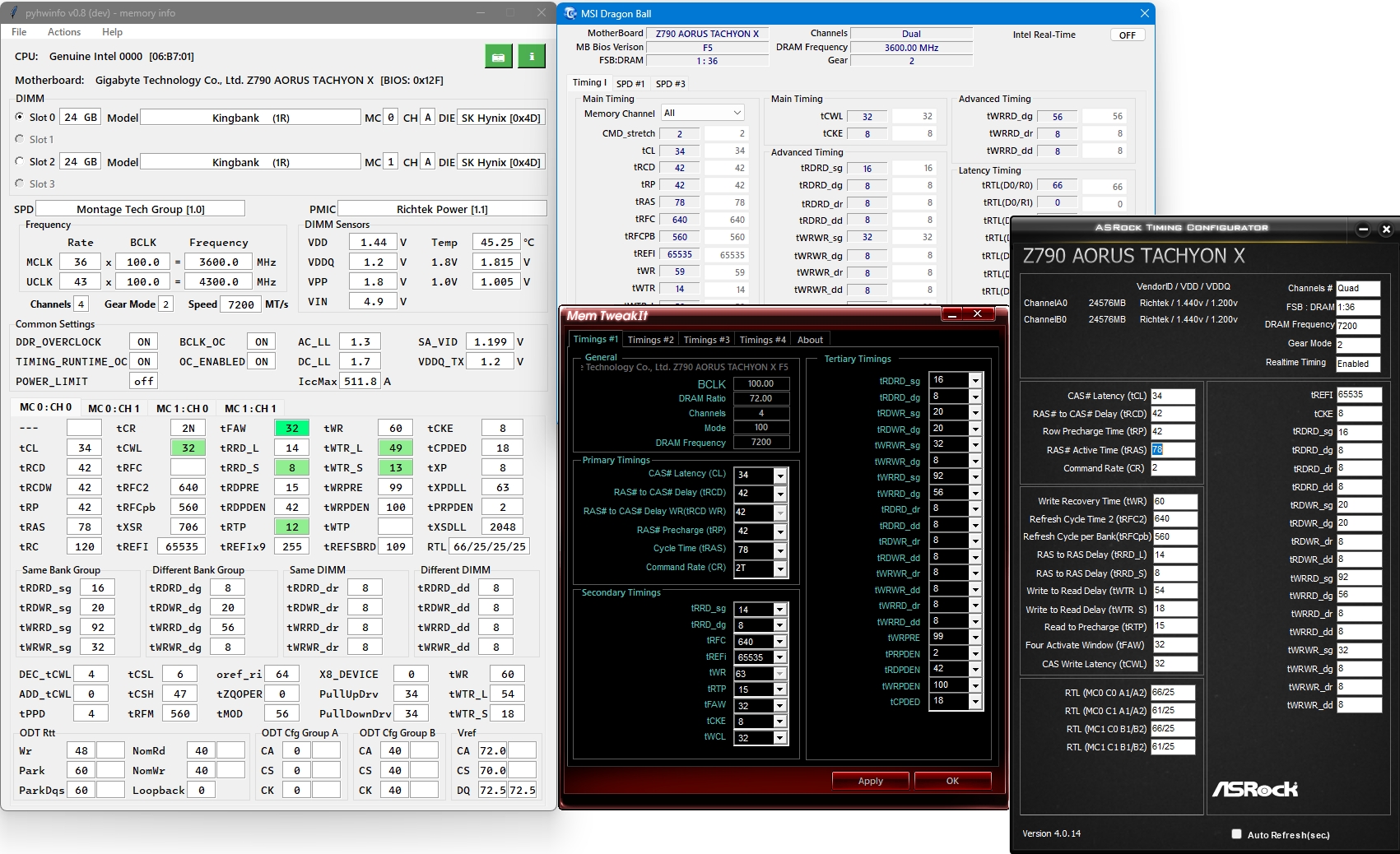Open the Actions menu in pyhwinfo
This screenshot has width=1400, height=854.
click(x=64, y=32)
